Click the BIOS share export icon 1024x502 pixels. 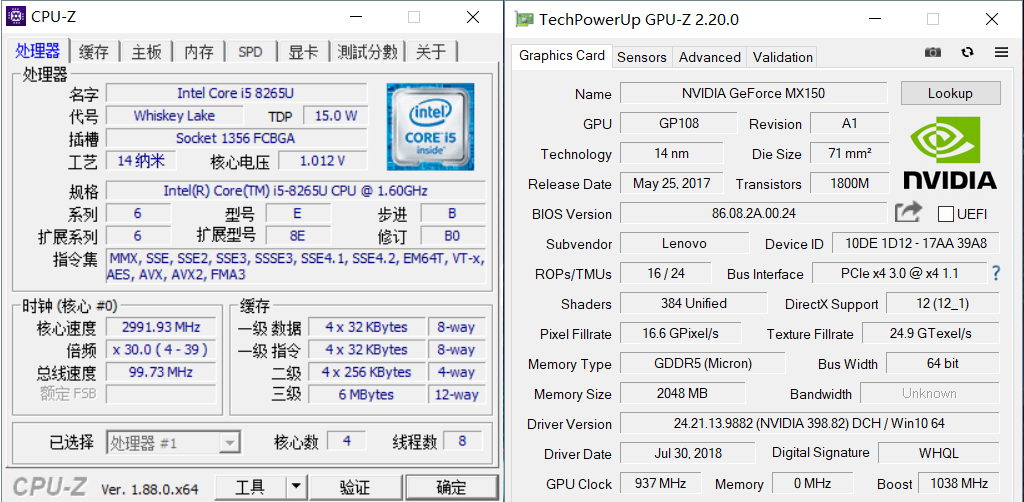click(908, 212)
